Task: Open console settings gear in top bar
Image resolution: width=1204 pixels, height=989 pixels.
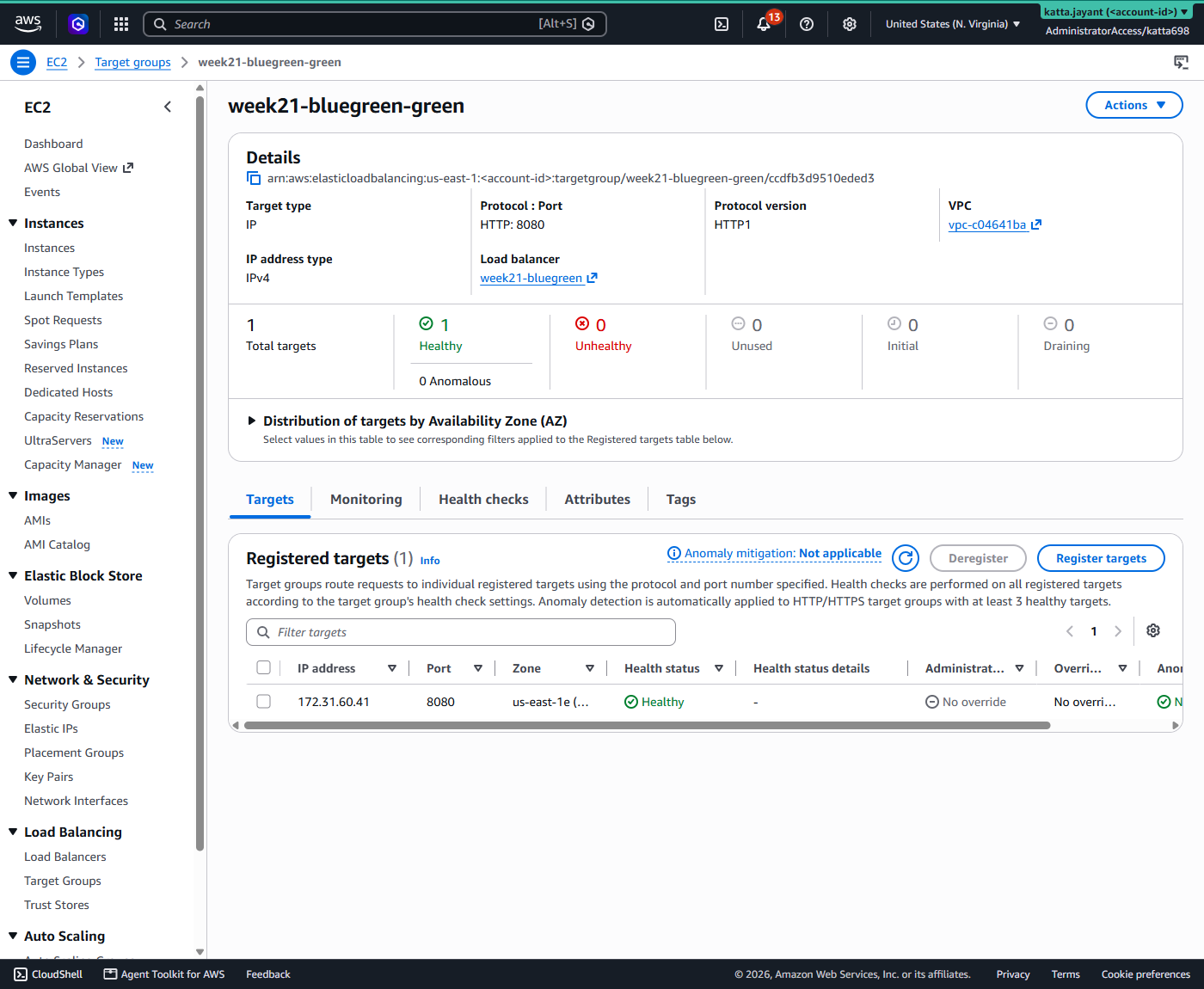Action: pos(850,24)
